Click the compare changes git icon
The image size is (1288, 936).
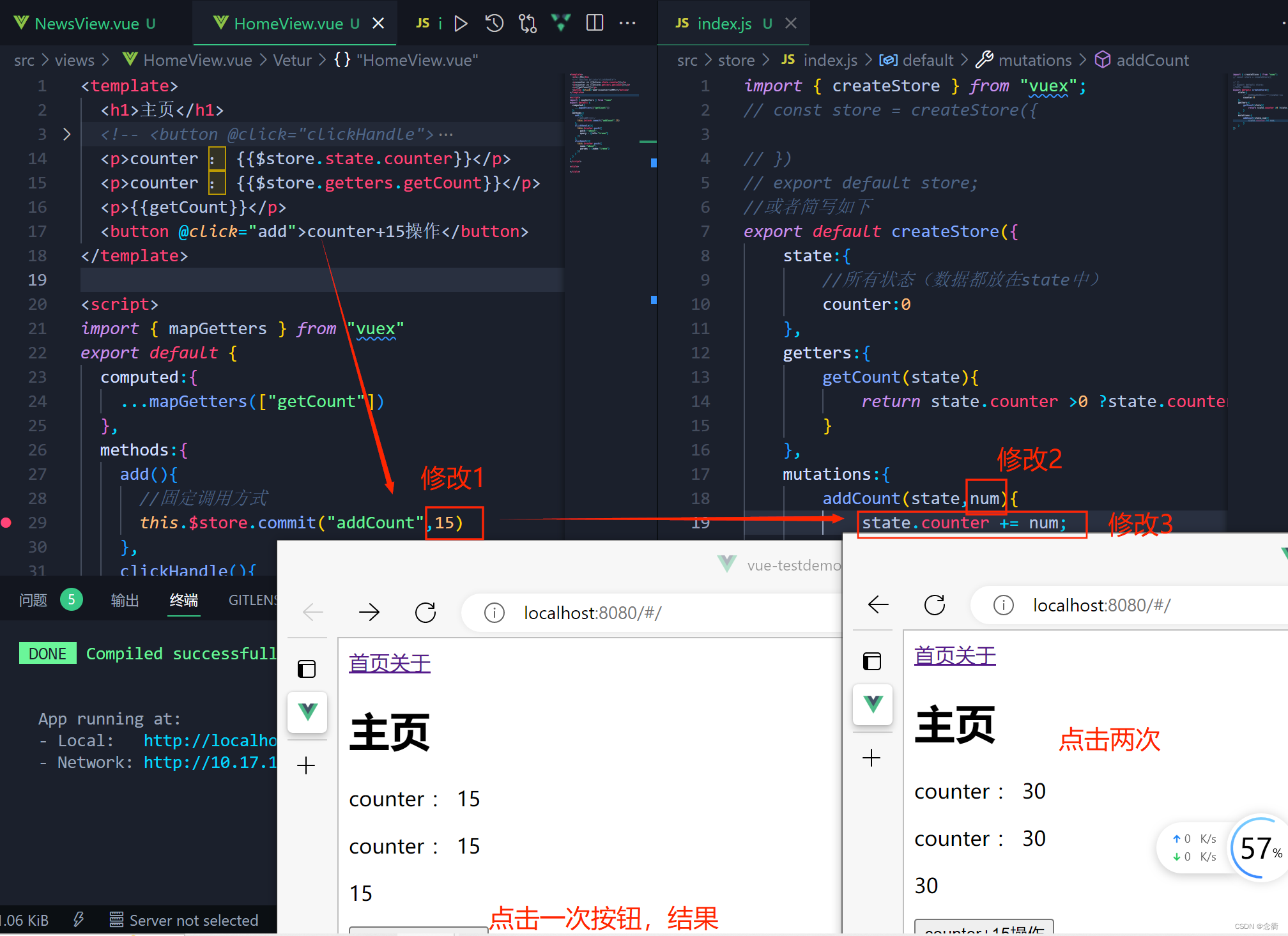(528, 24)
